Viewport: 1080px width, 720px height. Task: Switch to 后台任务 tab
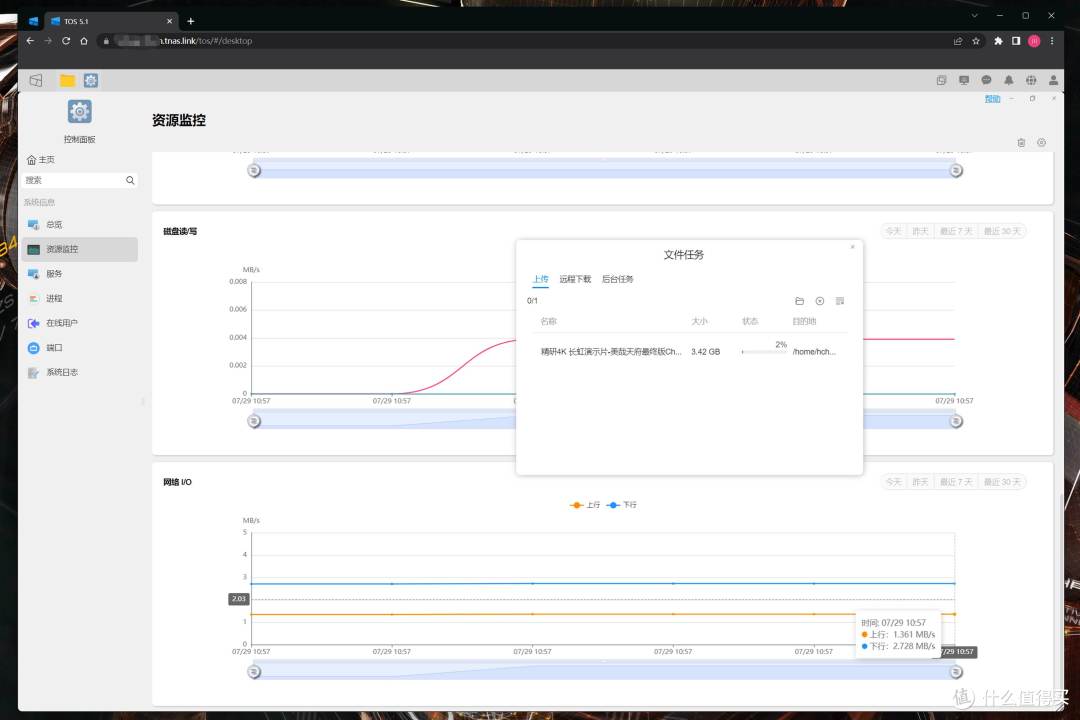tap(618, 279)
